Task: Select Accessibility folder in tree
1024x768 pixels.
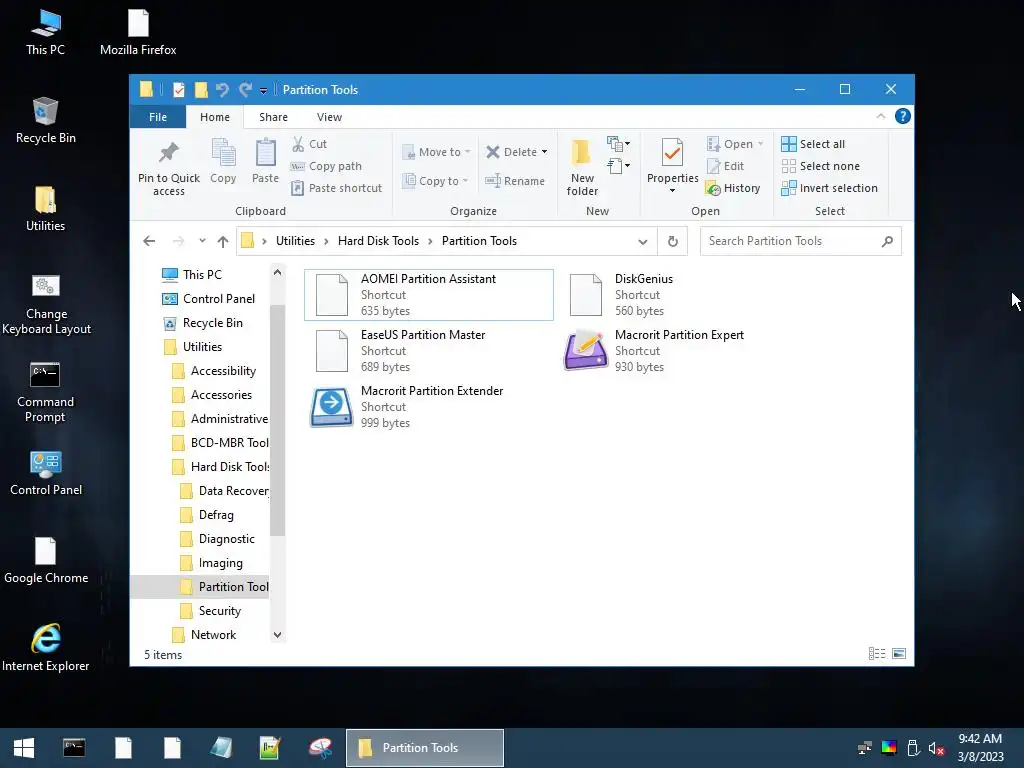Action: pos(214,371)
